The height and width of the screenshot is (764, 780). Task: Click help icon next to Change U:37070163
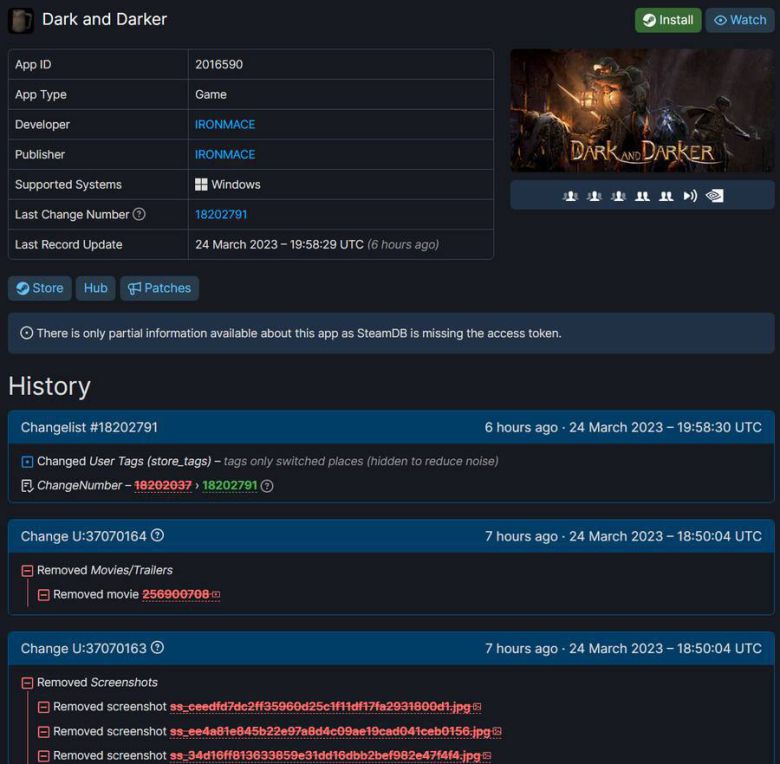coord(157,648)
